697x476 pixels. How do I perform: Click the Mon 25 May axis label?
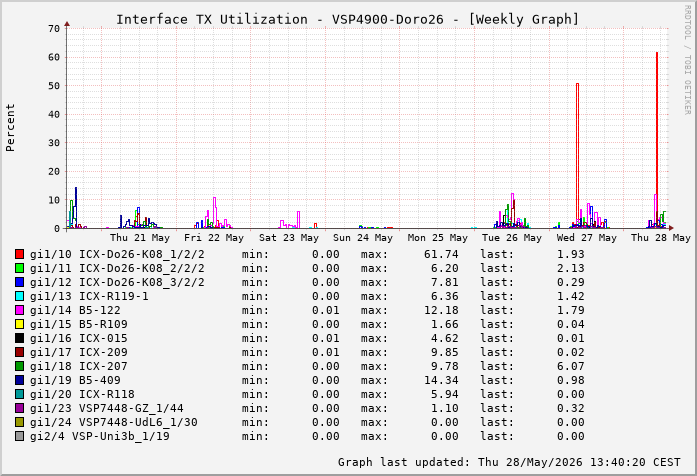coord(438,238)
